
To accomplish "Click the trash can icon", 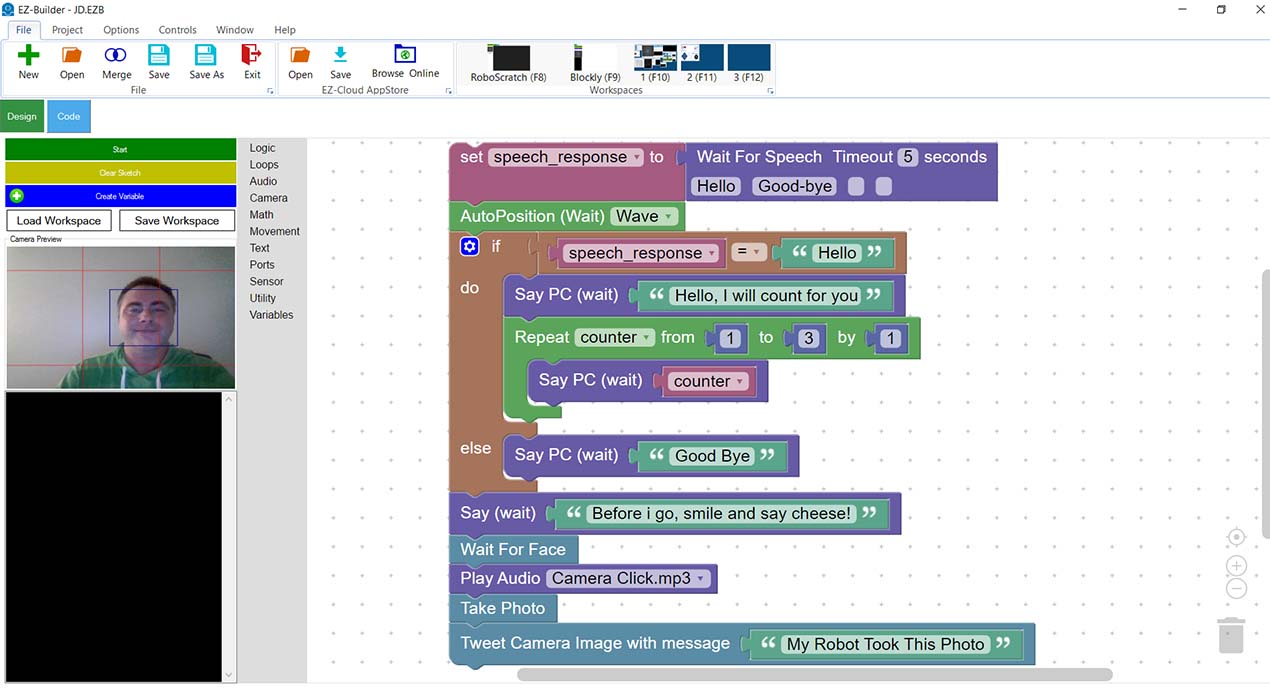I will point(1231,635).
